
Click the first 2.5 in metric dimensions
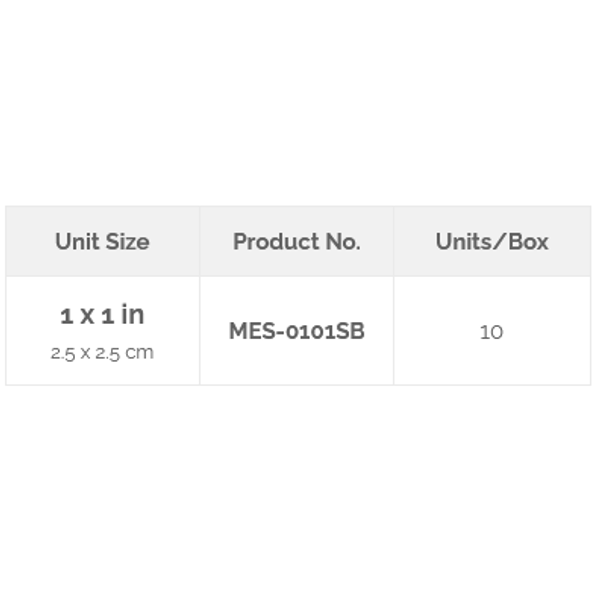click(63, 353)
